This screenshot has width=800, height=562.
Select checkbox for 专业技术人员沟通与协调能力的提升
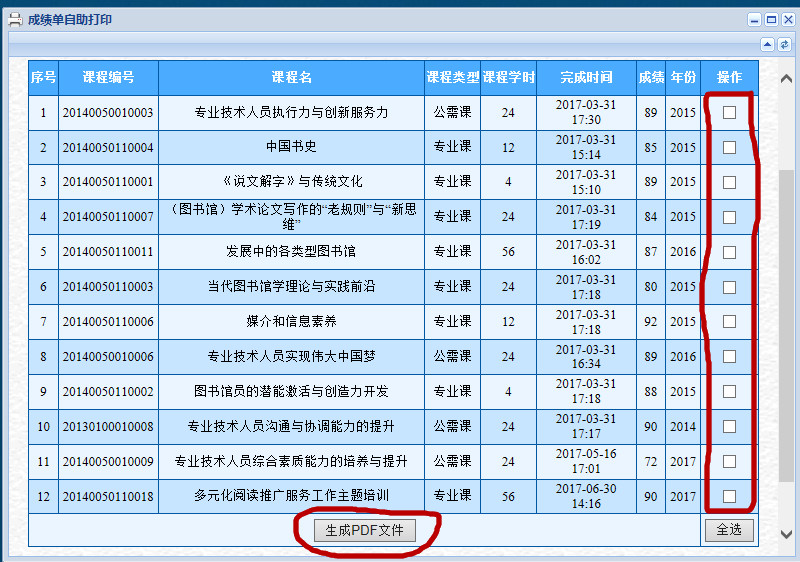[x=730, y=426]
